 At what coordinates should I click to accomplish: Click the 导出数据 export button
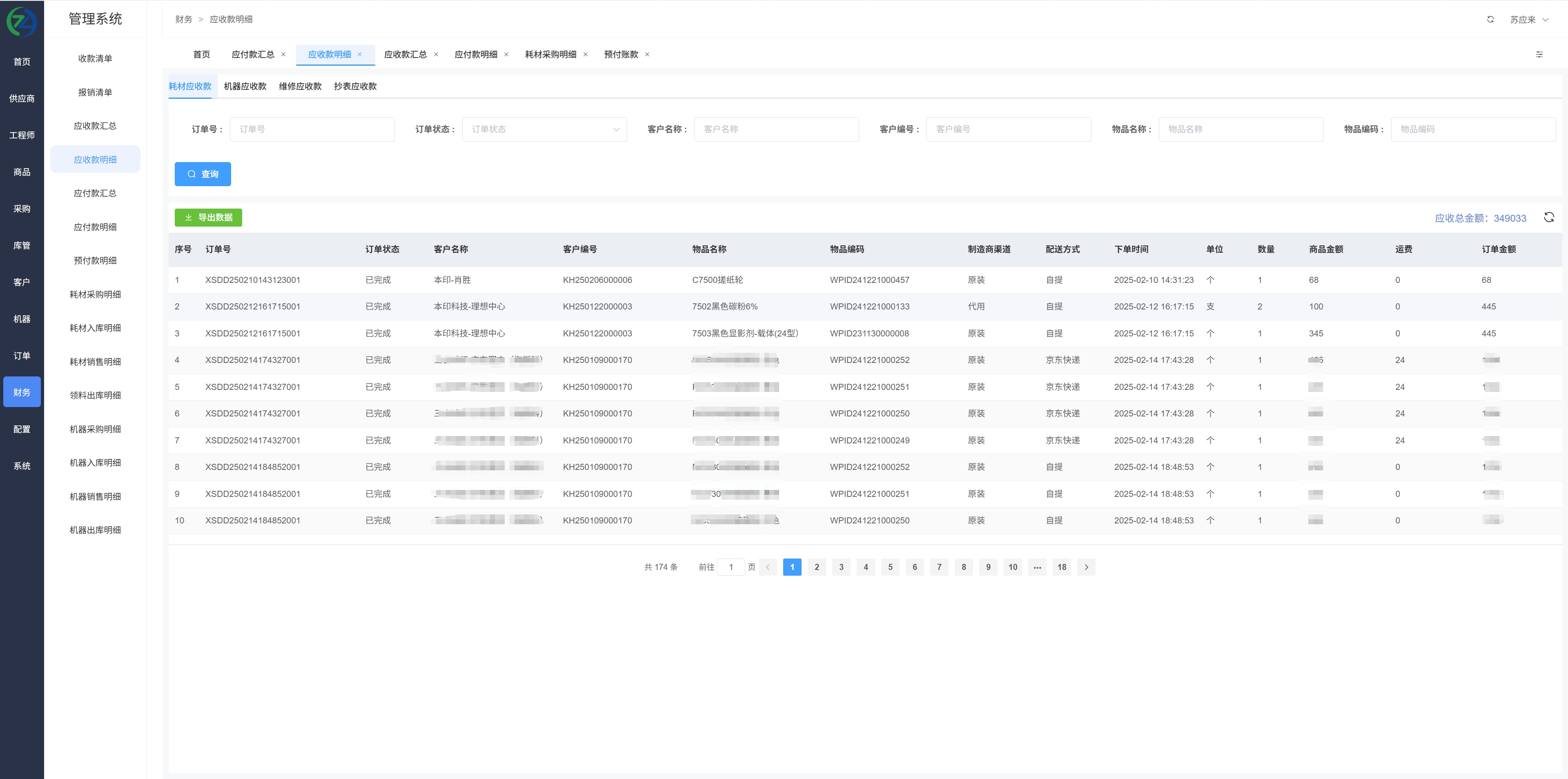[x=208, y=217]
